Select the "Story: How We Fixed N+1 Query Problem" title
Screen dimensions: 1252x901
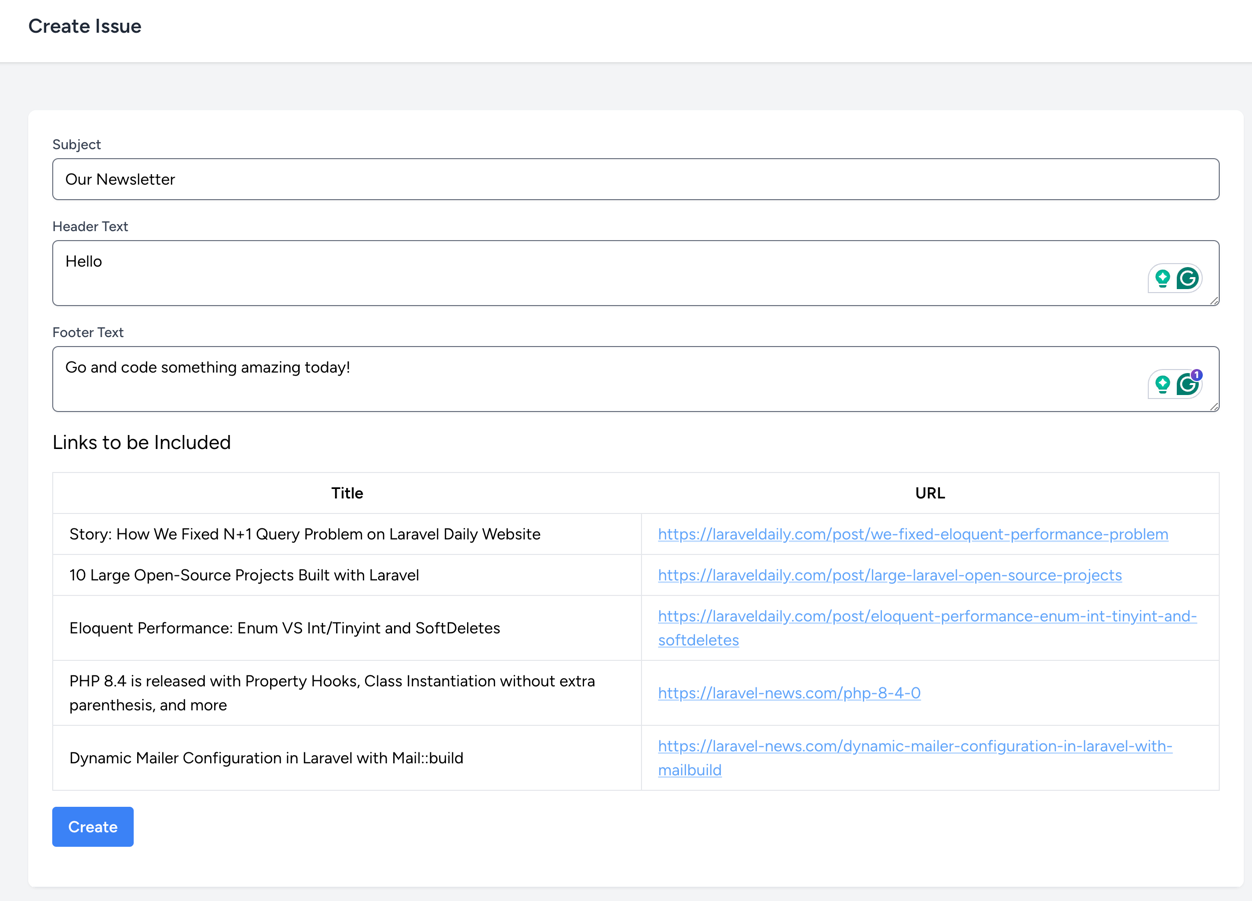pyautogui.click(x=305, y=534)
